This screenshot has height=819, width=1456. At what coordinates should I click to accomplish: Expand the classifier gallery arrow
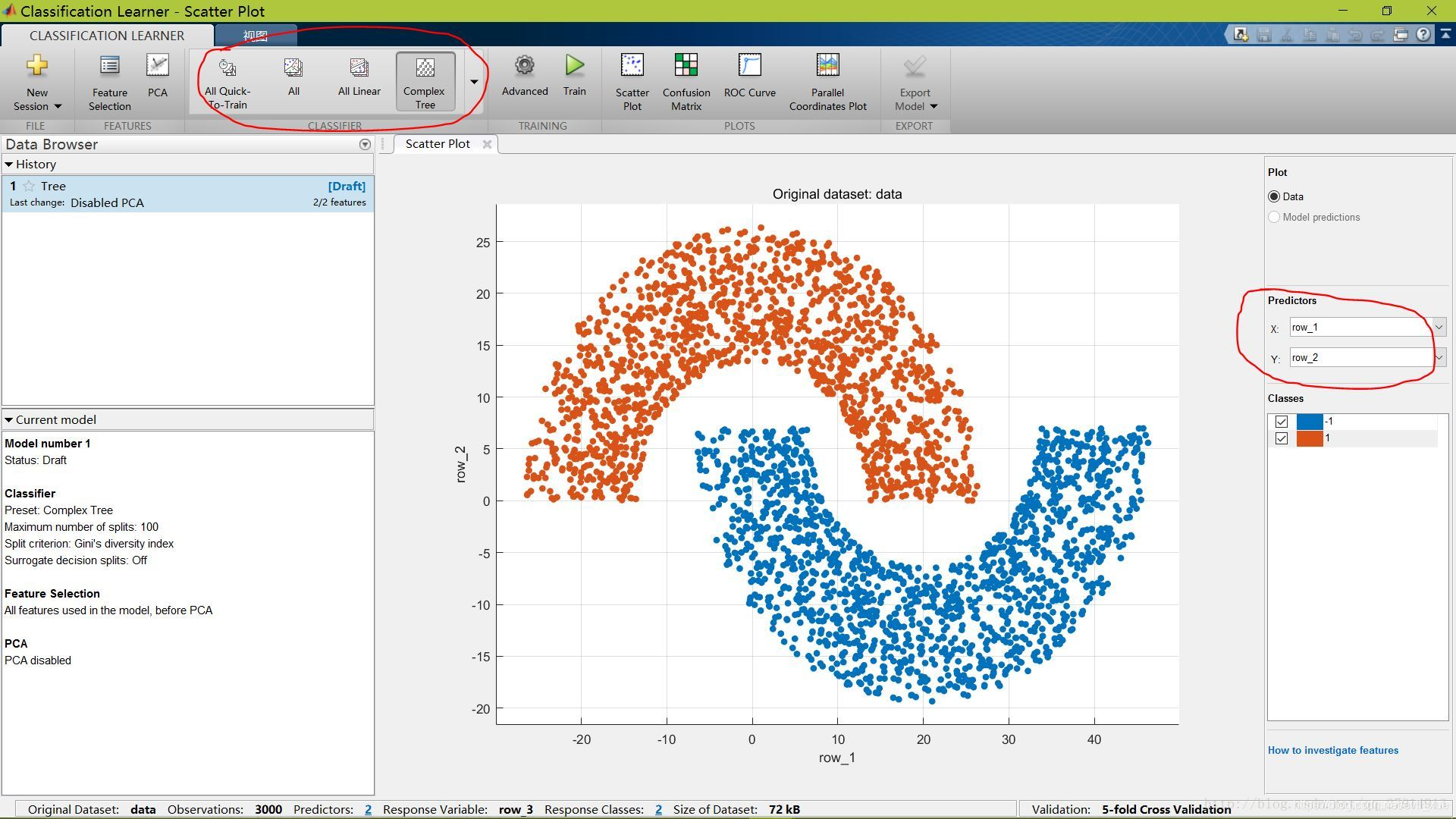point(474,82)
